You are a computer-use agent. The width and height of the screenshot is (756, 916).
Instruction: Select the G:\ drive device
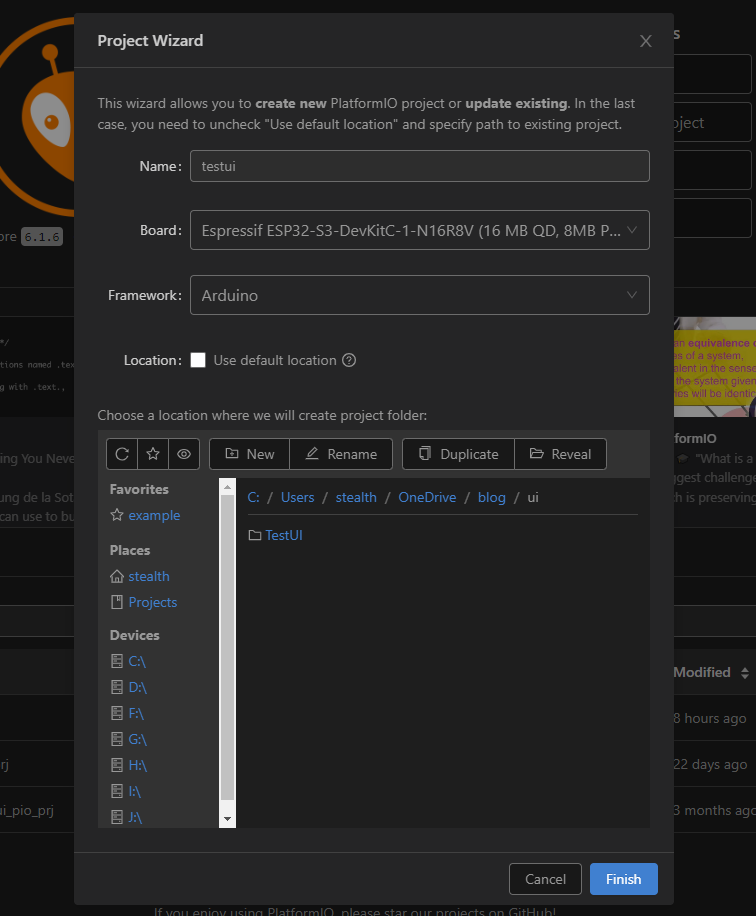(x=137, y=739)
